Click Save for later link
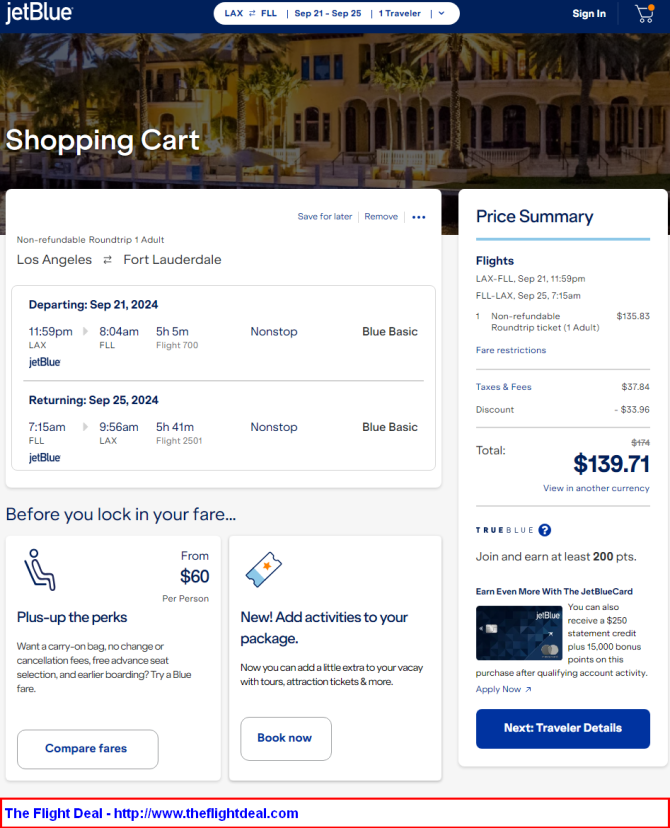Viewport: 670px width, 828px height. click(x=325, y=217)
